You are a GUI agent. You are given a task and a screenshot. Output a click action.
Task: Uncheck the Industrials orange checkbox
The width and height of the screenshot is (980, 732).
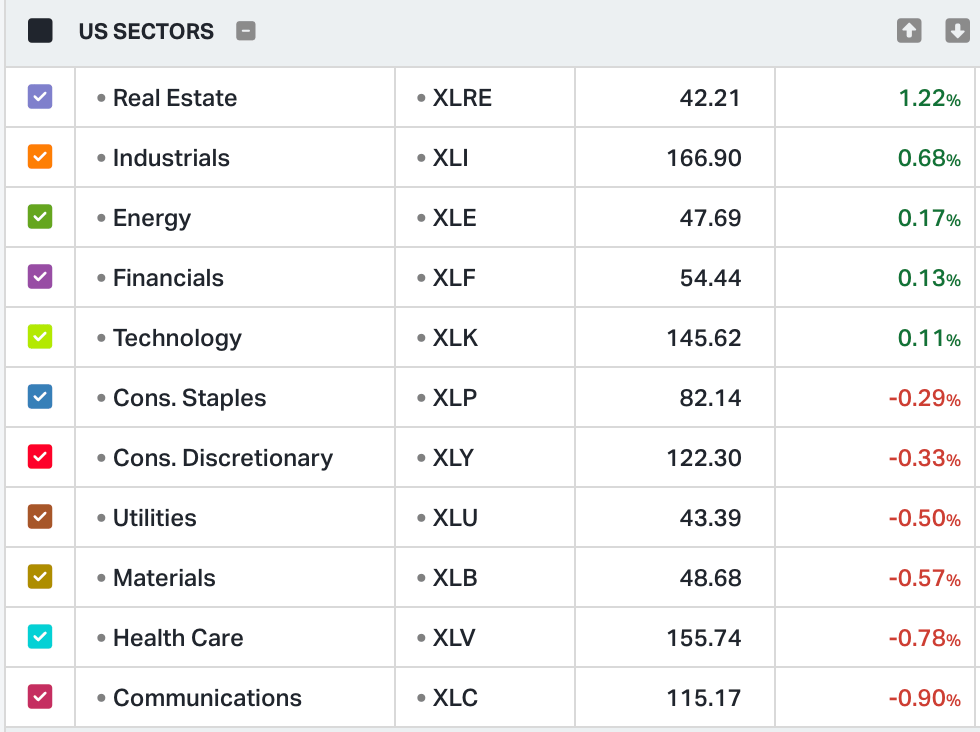pos(40,157)
